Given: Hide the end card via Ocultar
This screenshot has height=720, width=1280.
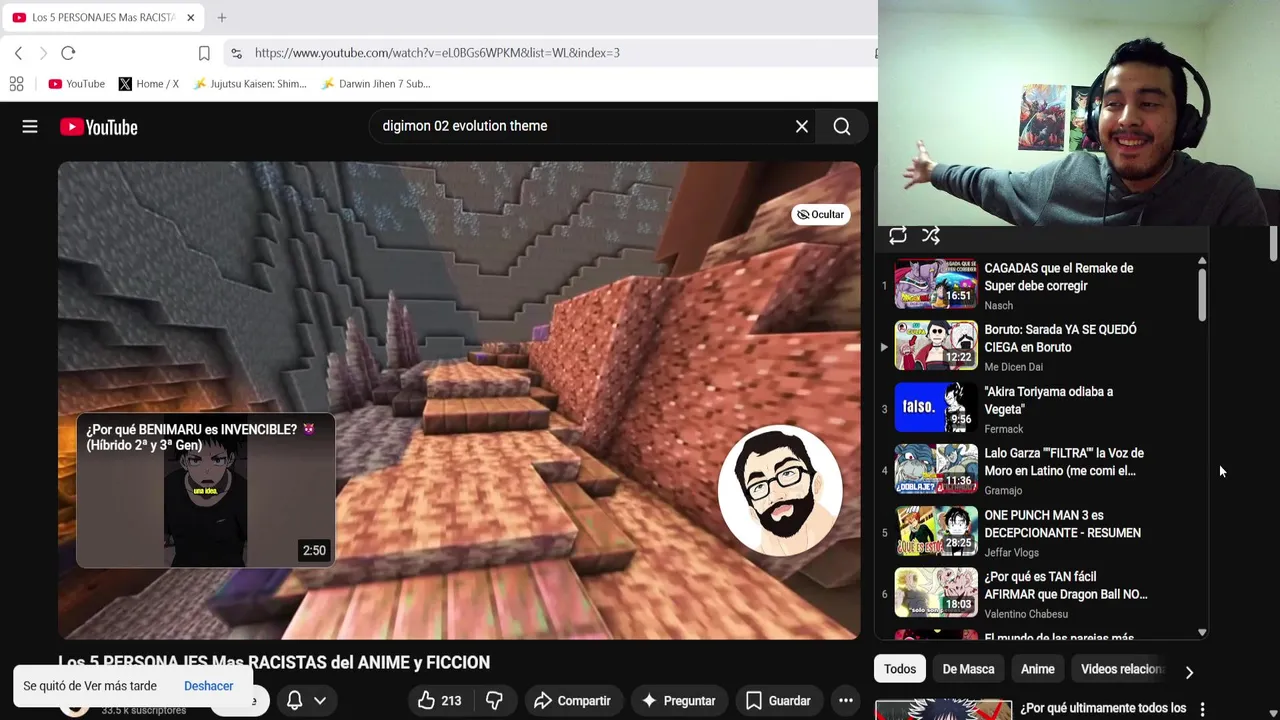Looking at the screenshot, I should click(x=820, y=214).
